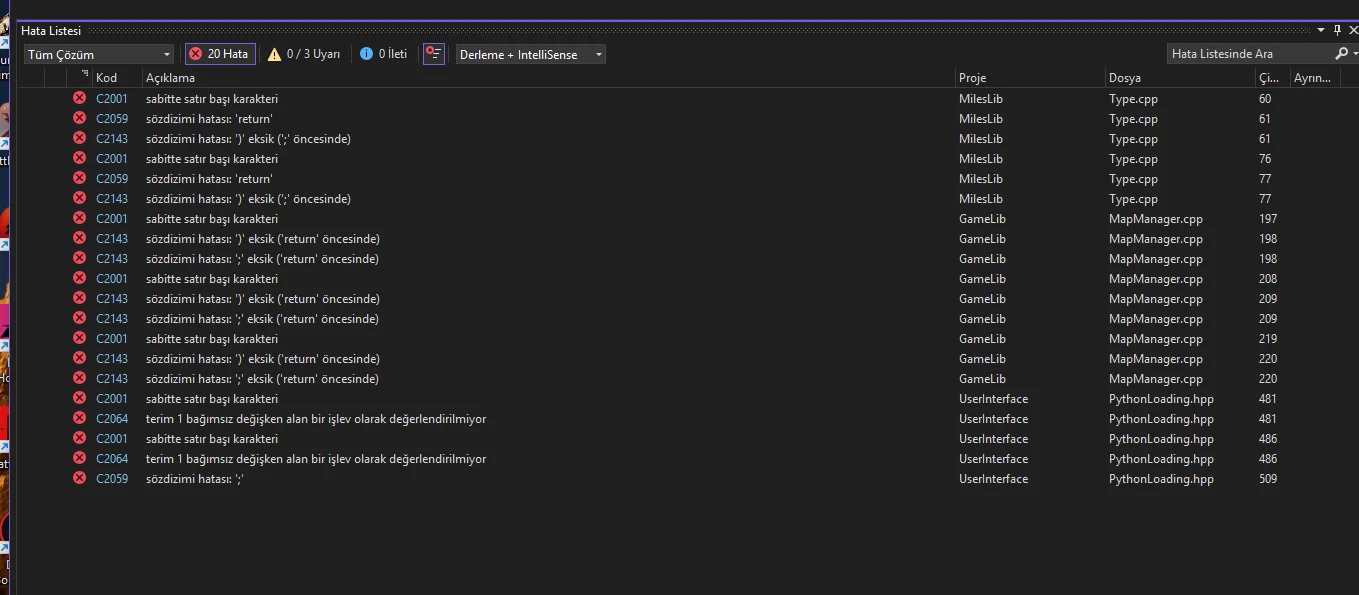Toggle the 20 Hata errors filter
This screenshot has width=1359, height=595.
click(220, 54)
